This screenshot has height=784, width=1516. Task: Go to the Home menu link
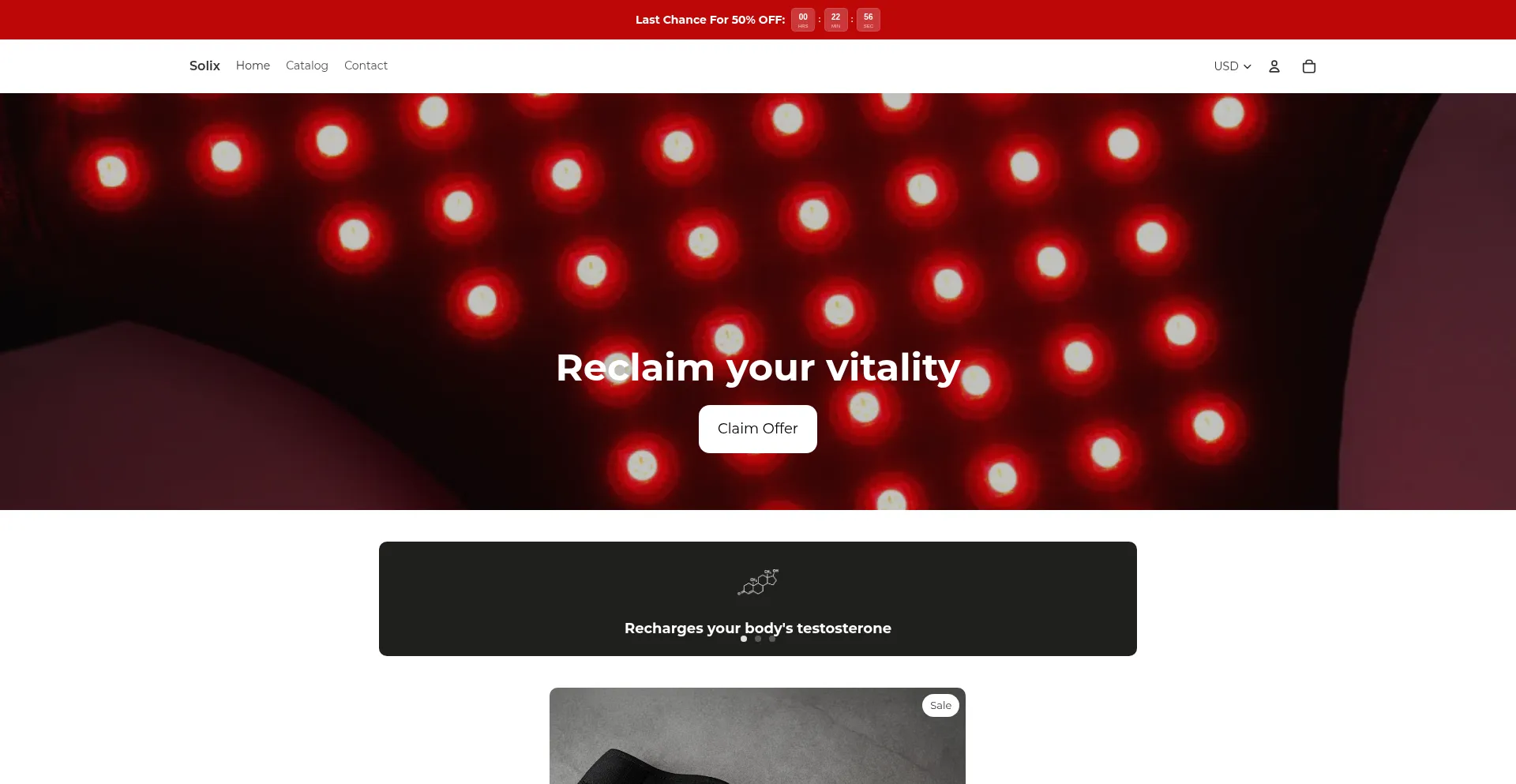point(253,66)
